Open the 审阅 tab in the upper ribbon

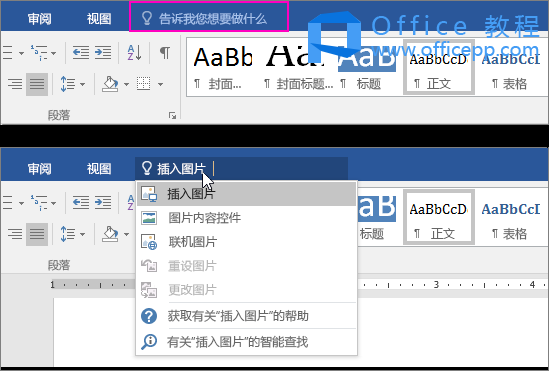point(40,19)
